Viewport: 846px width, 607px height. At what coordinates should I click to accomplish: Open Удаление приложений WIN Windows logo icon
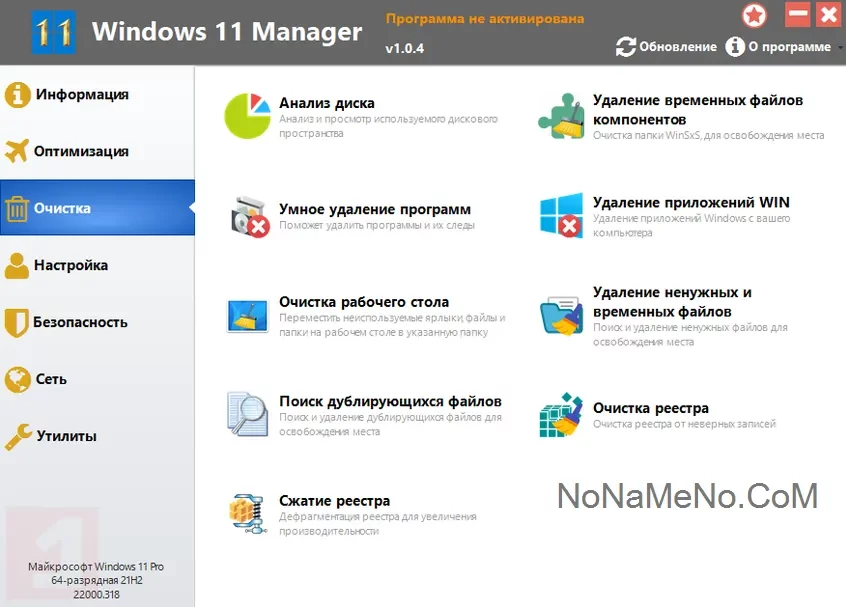[x=561, y=216]
